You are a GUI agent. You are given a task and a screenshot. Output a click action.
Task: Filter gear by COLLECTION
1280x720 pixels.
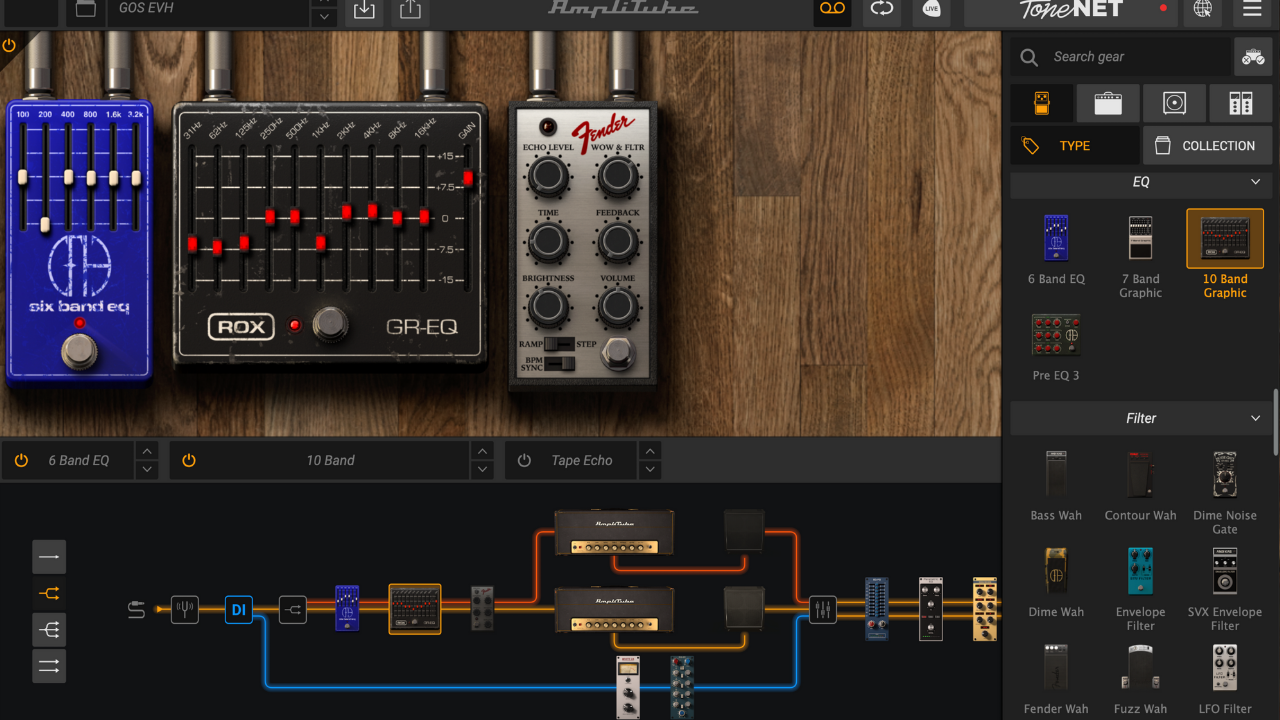1208,146
